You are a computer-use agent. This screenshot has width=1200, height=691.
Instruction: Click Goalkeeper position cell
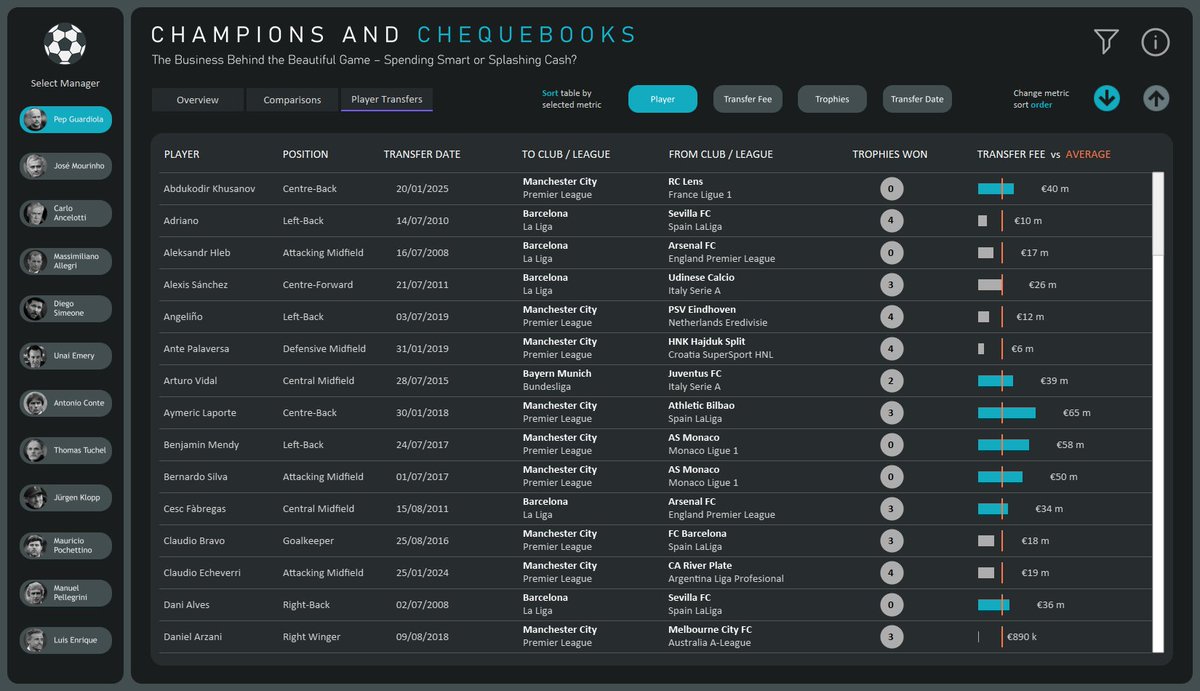[x=310, y=541]
